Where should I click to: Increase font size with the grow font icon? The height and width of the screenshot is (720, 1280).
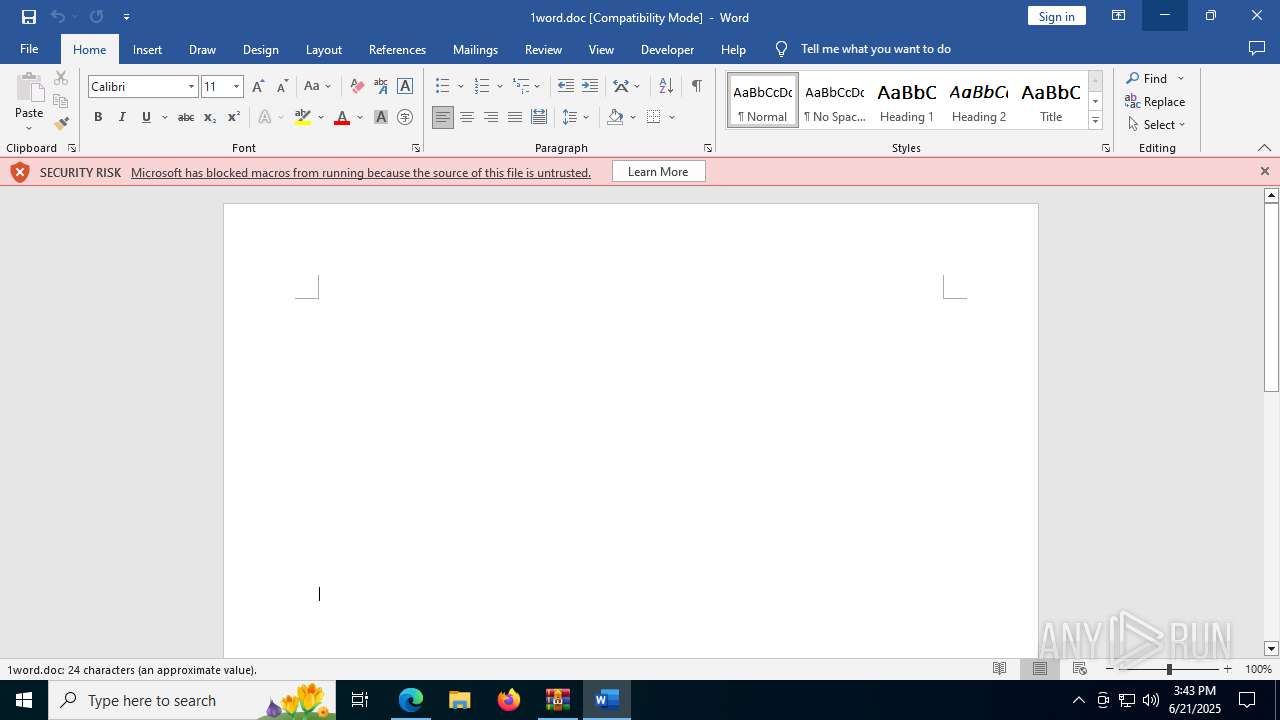[258, 86]
